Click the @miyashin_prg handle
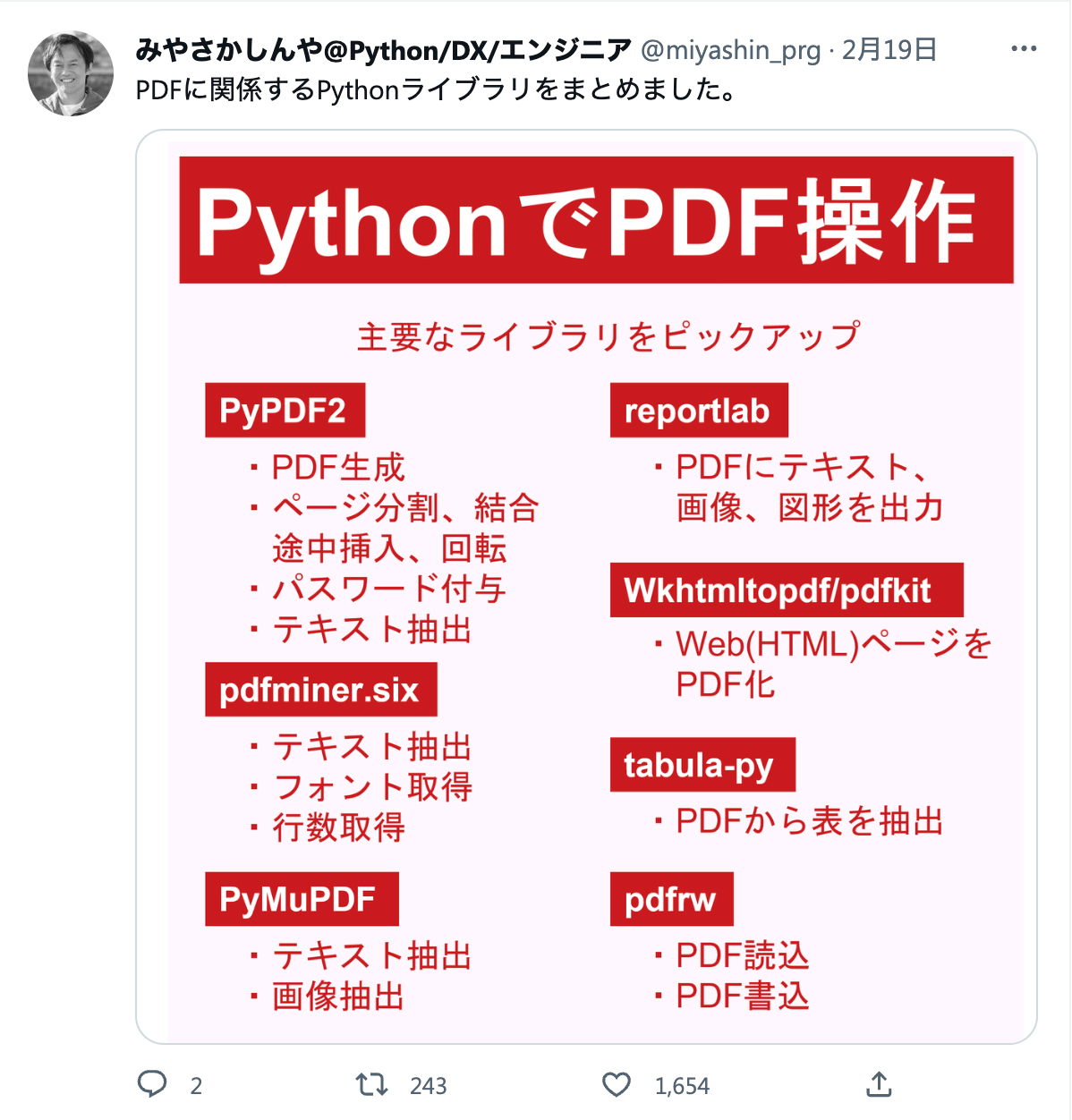The height and width of the screenshot is (1120, 1072). point(731,50)
